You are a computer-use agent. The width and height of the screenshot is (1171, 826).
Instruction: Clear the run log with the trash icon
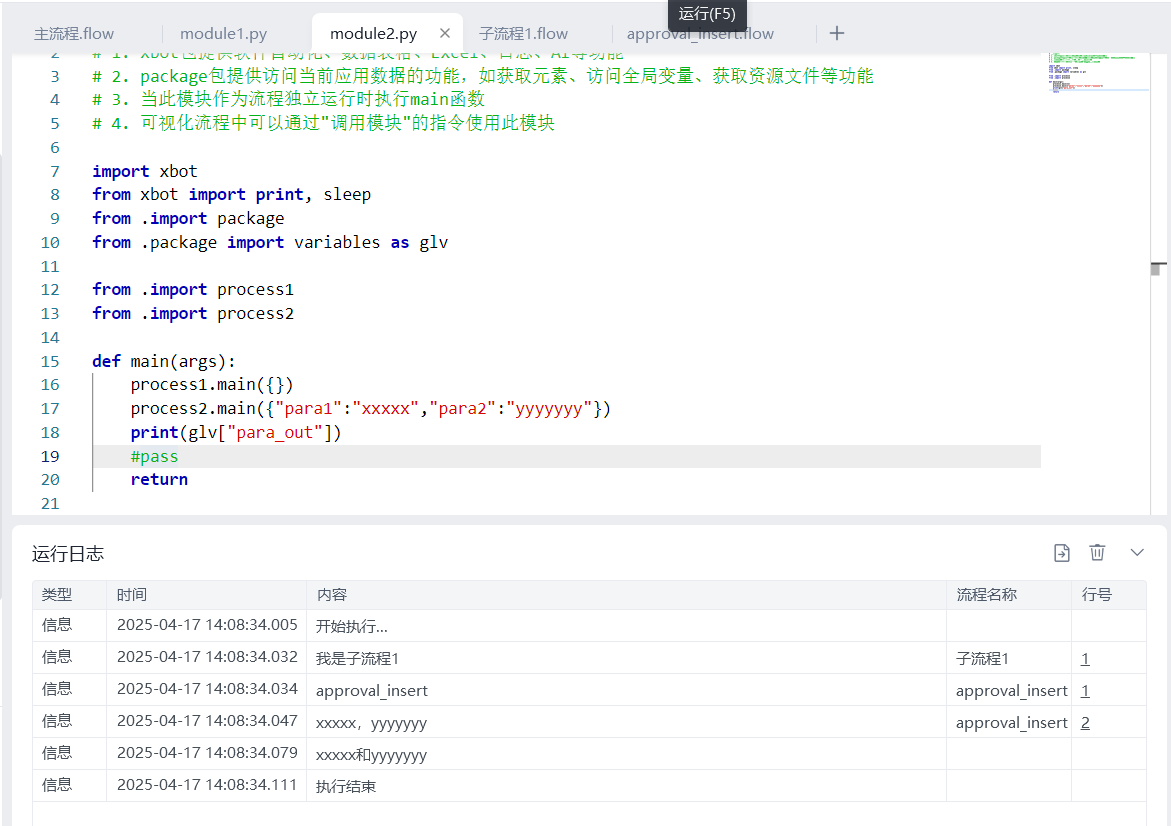click(x=1097, y=553)
